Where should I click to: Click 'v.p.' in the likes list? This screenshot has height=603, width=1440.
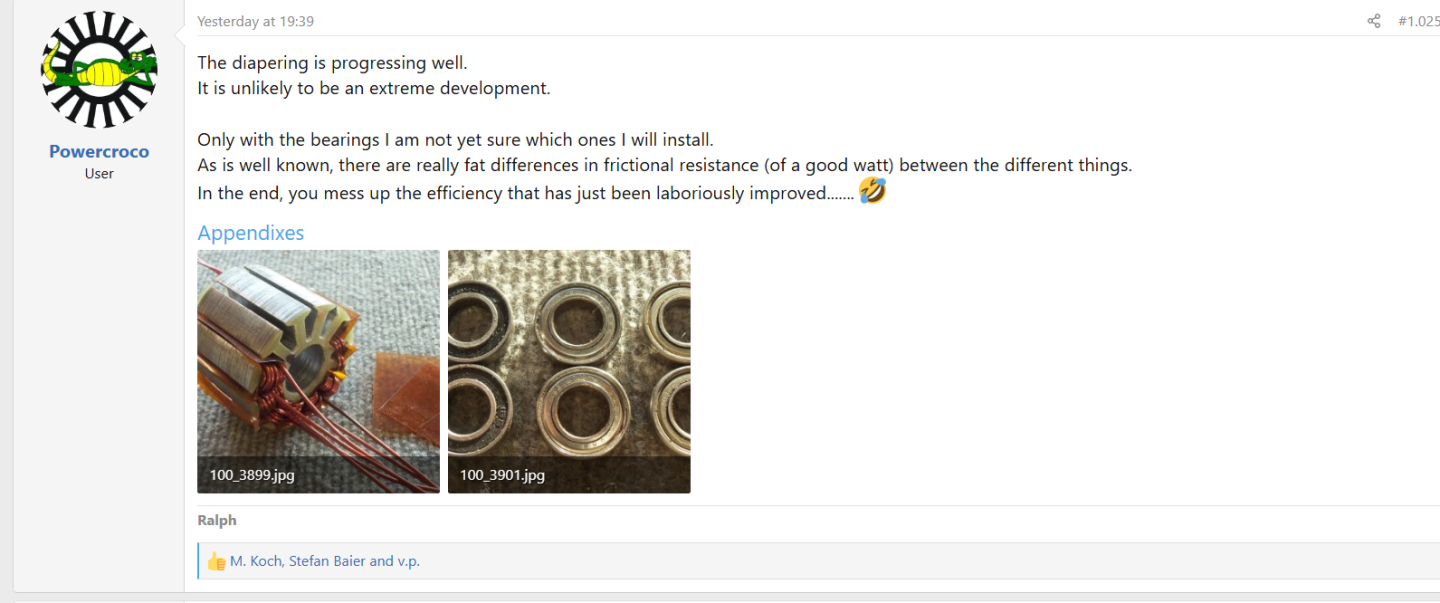point(408,562)
